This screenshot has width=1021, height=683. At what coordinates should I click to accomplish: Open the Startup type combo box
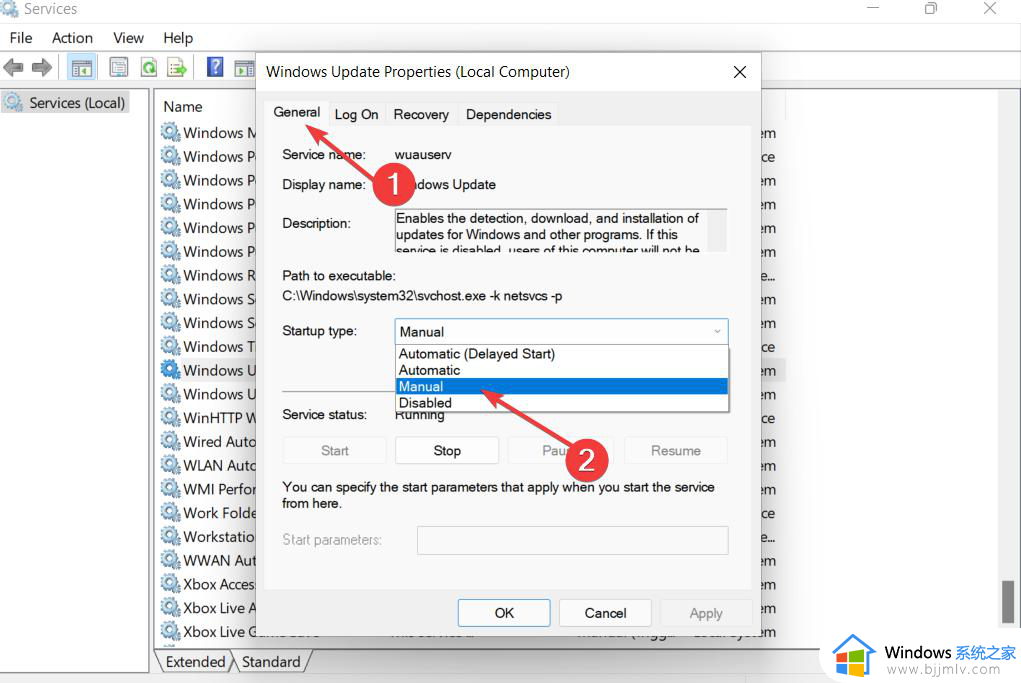point(561,331)
